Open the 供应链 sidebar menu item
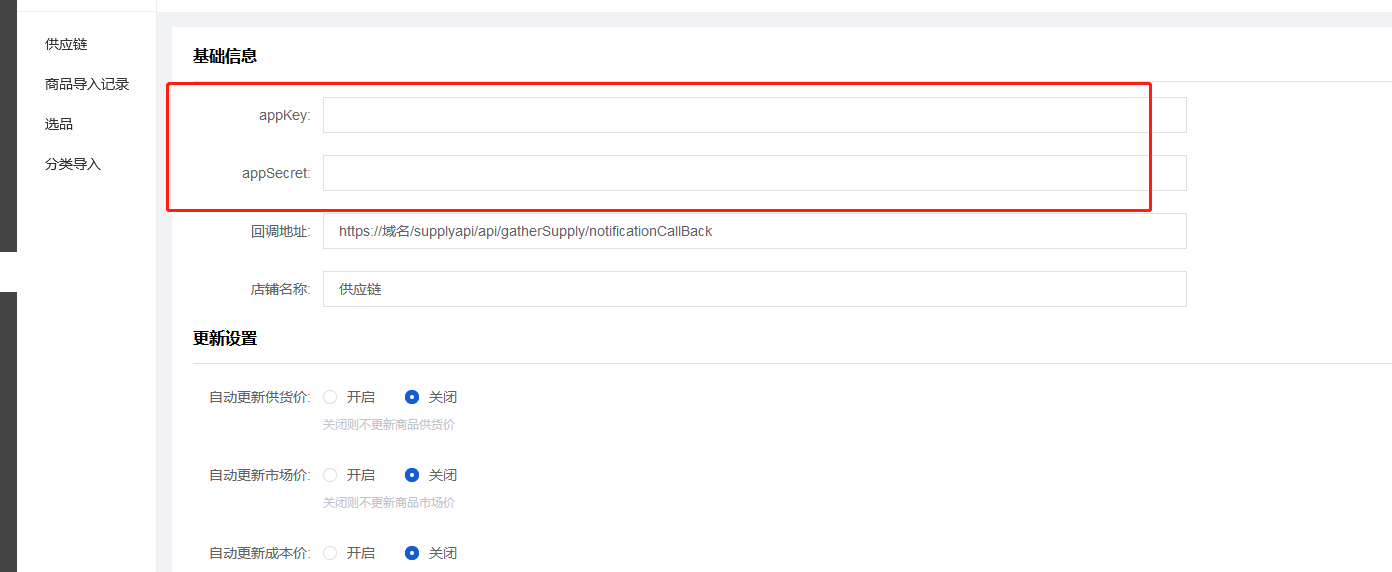Viewport: 1392px width, 572px height. (66, 44)
